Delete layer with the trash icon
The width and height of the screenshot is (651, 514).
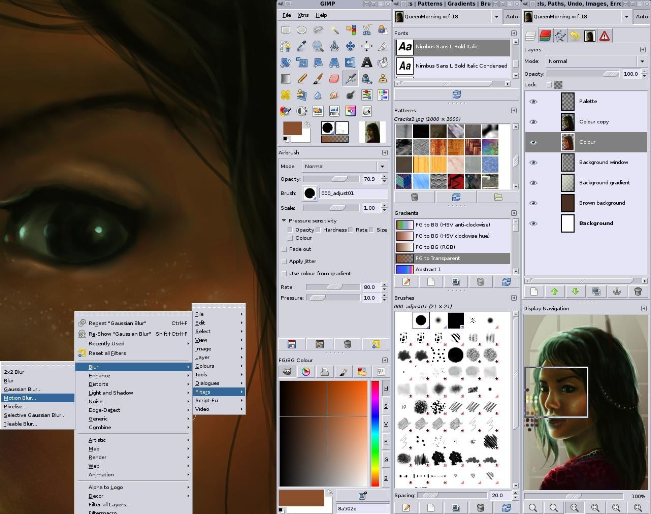(638, 291)
